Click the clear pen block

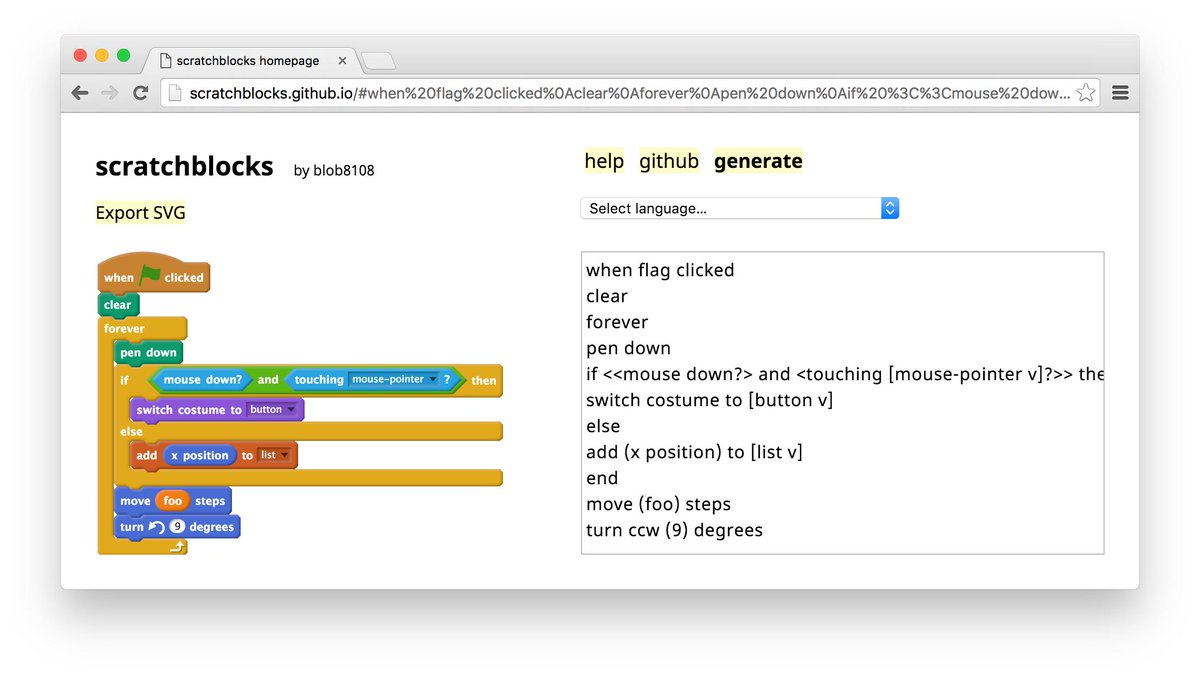point(118,305)
